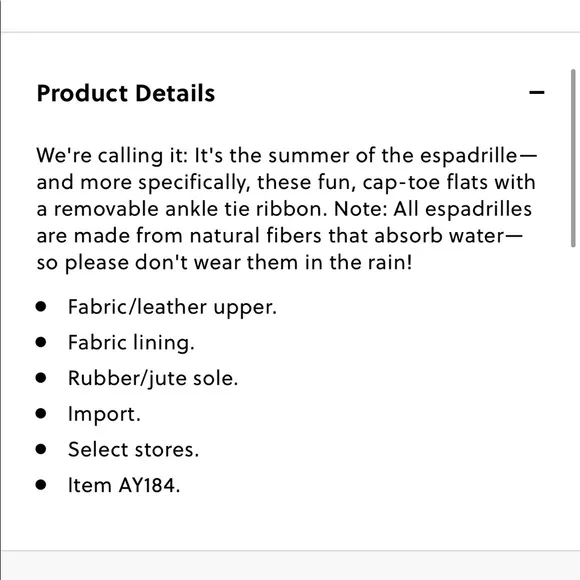Screen dimensions: 580x580
Task: Click the bullet dot beside Import
Action: [x=41, y=414]
